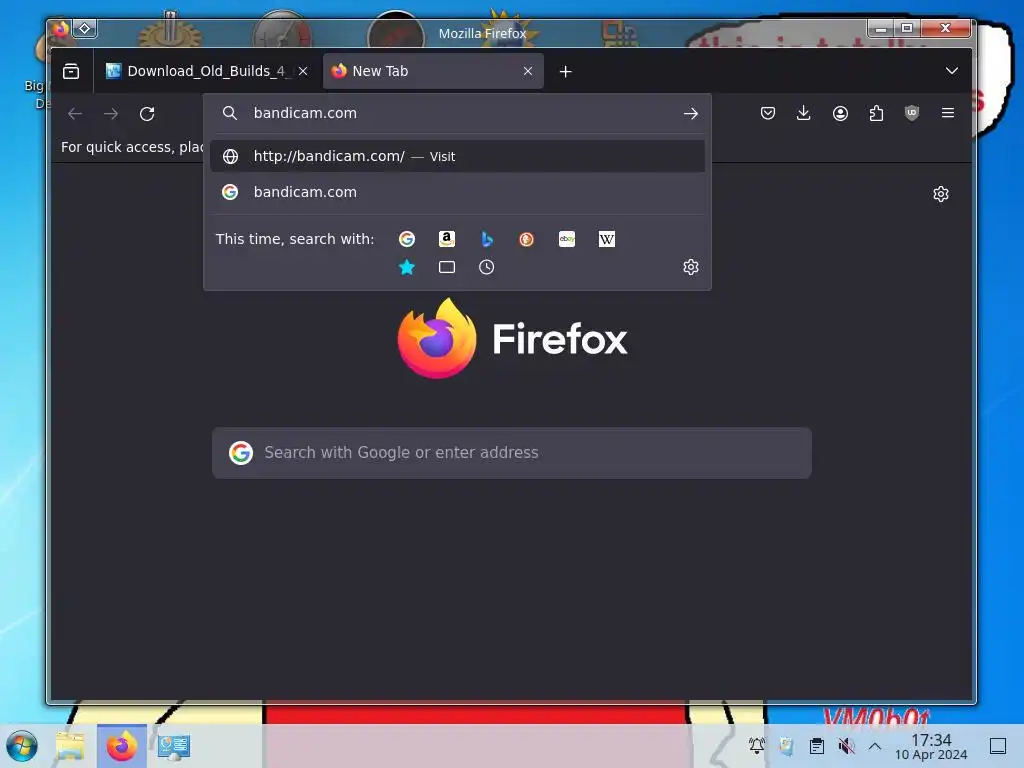The height and width of the screenshot is (768, 1024).
Task: Open the control panel taskbar app
Action: tap(173, 746)
